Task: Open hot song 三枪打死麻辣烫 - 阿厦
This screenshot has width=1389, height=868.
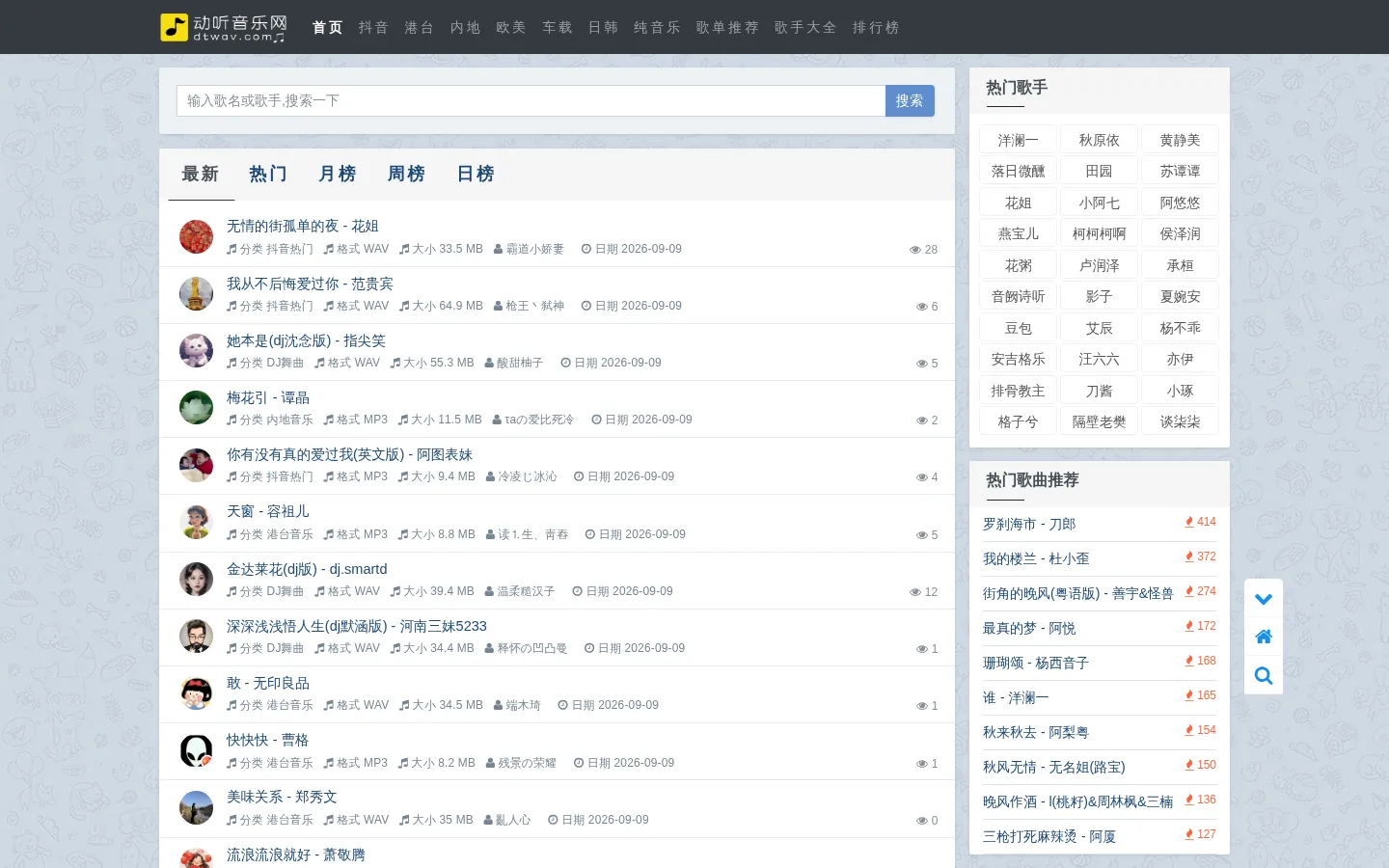Action: point(1049,836)
